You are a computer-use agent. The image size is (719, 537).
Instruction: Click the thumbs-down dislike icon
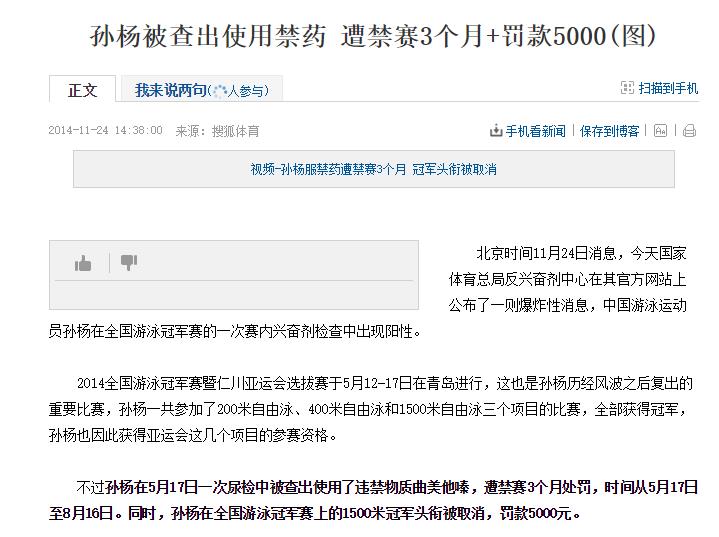[x=128, y=262]
